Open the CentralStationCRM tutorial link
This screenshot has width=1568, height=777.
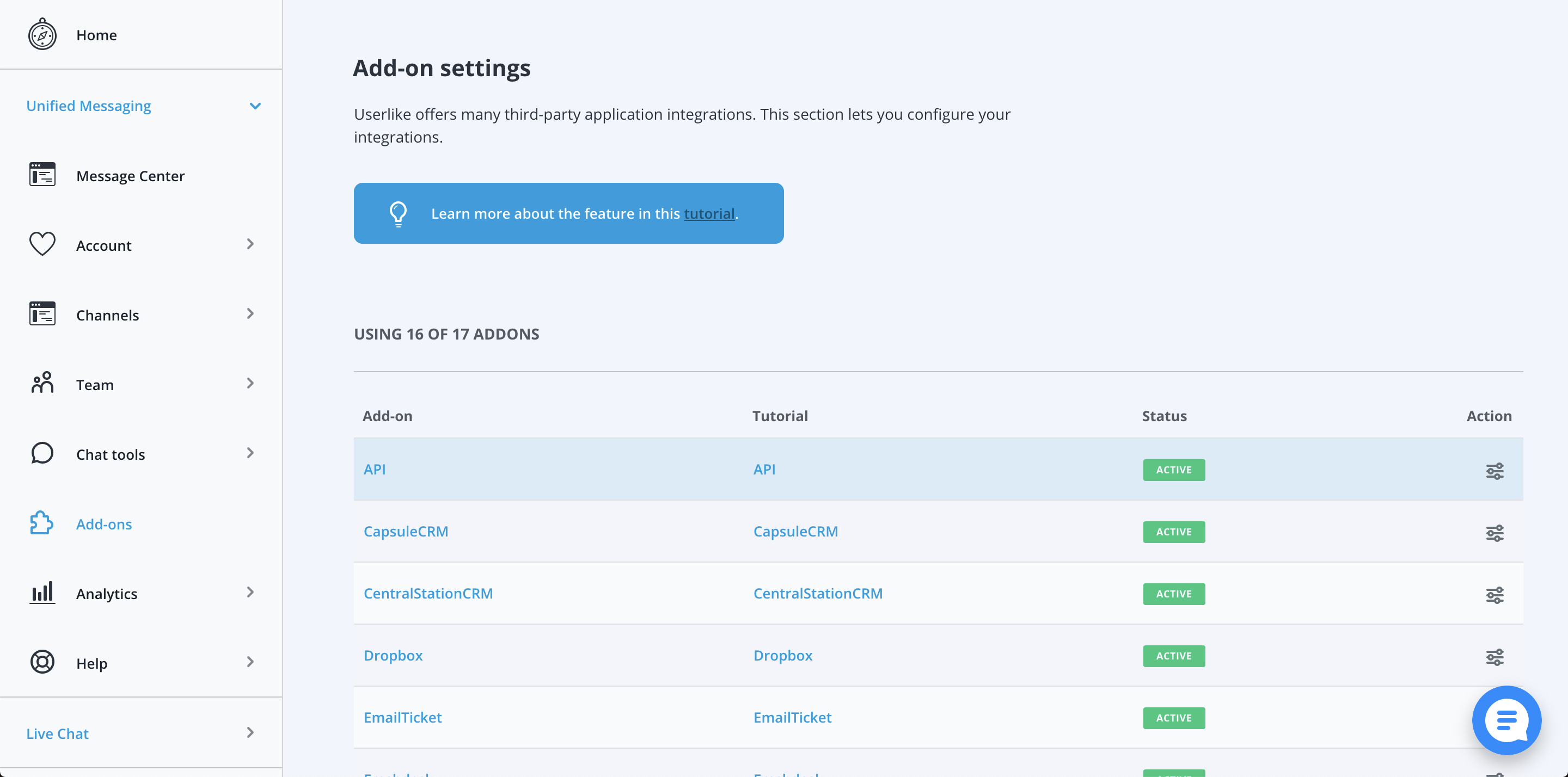point(817,593)
